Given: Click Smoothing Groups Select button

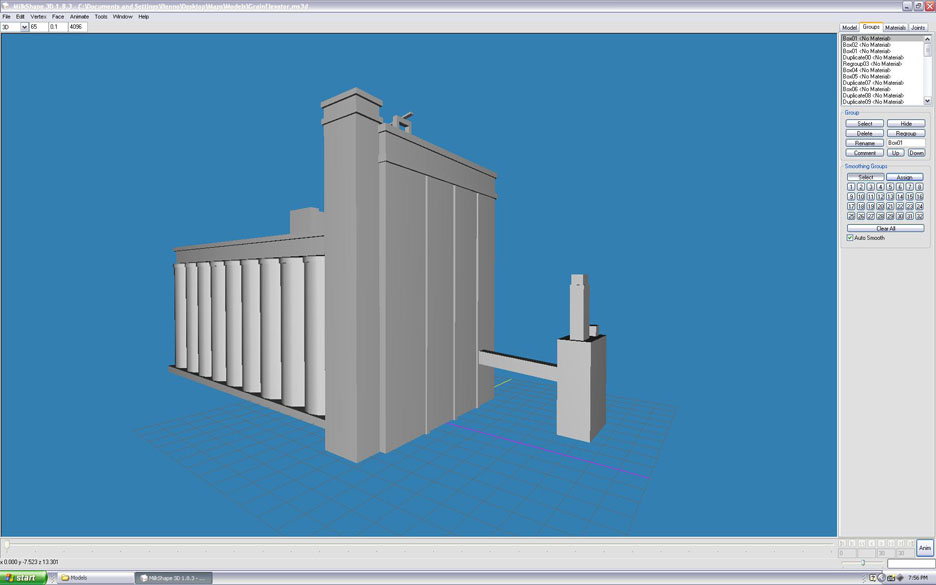Looking at the screenshot, I should click(866, 177).
